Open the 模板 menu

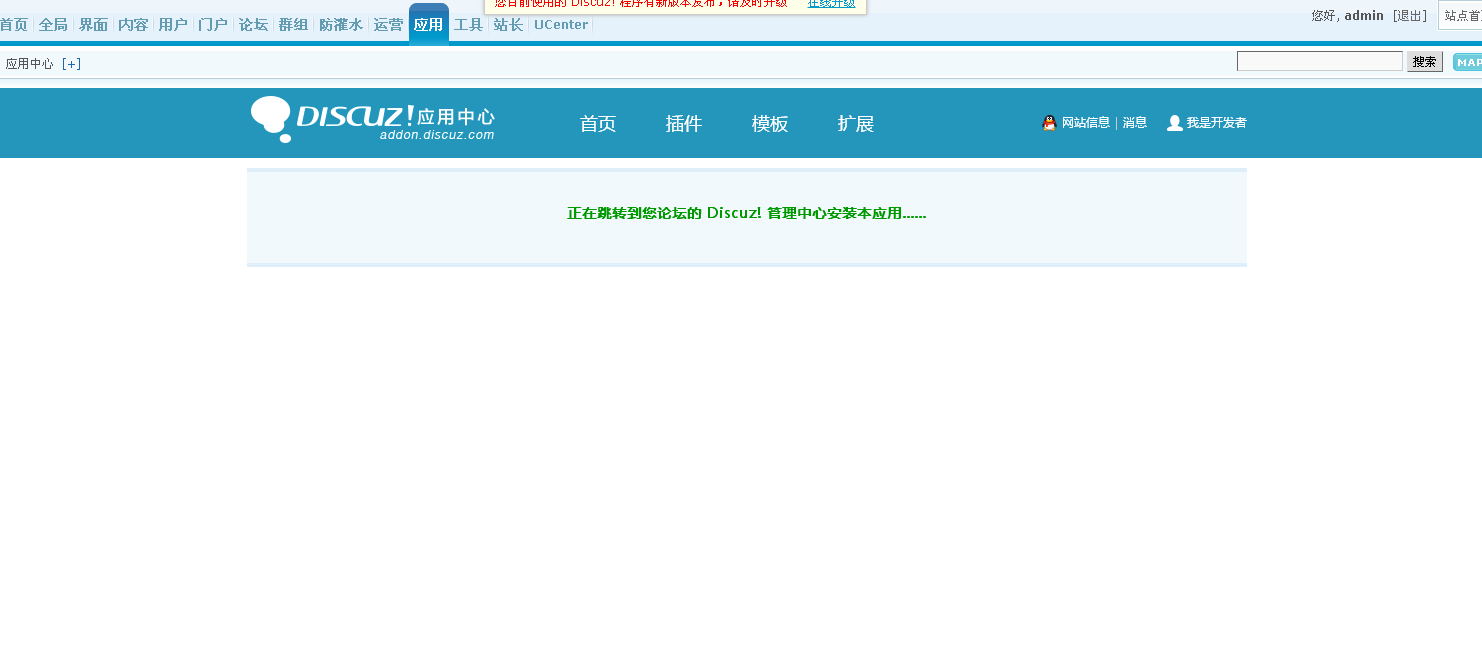tap(770, 124)
